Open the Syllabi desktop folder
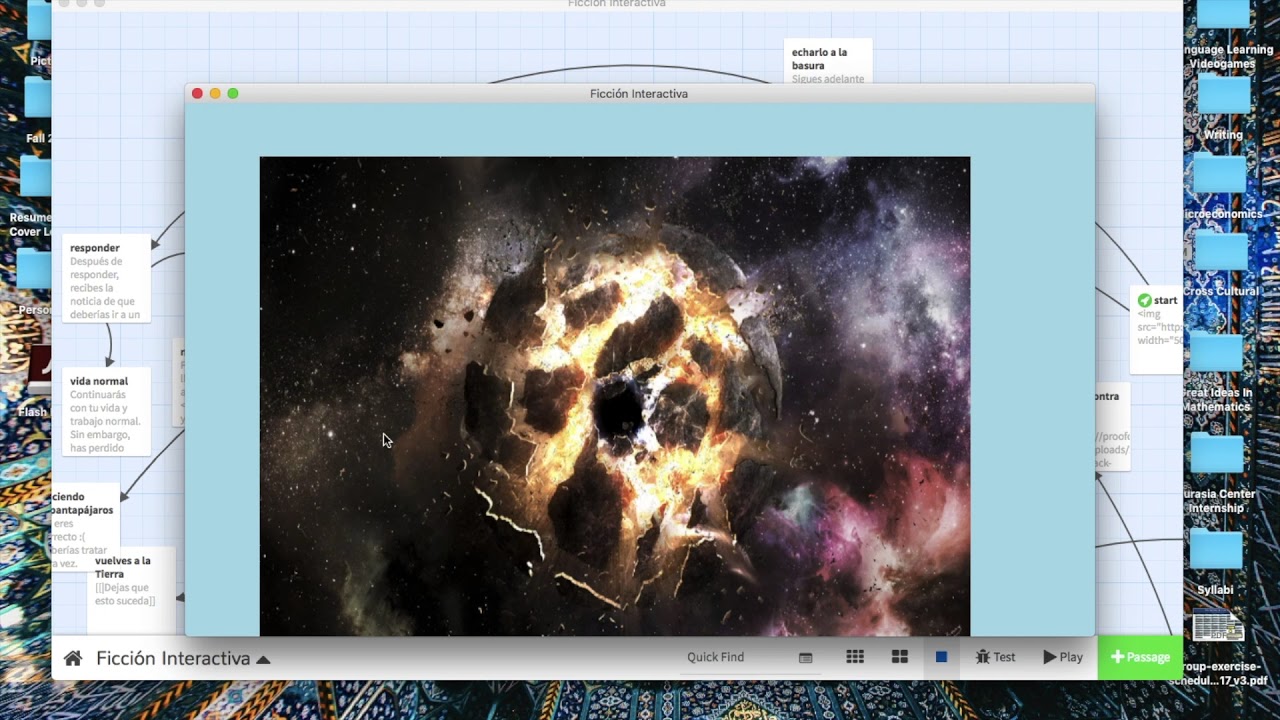Screen dimensions: 1280x720 (1216, 560)
